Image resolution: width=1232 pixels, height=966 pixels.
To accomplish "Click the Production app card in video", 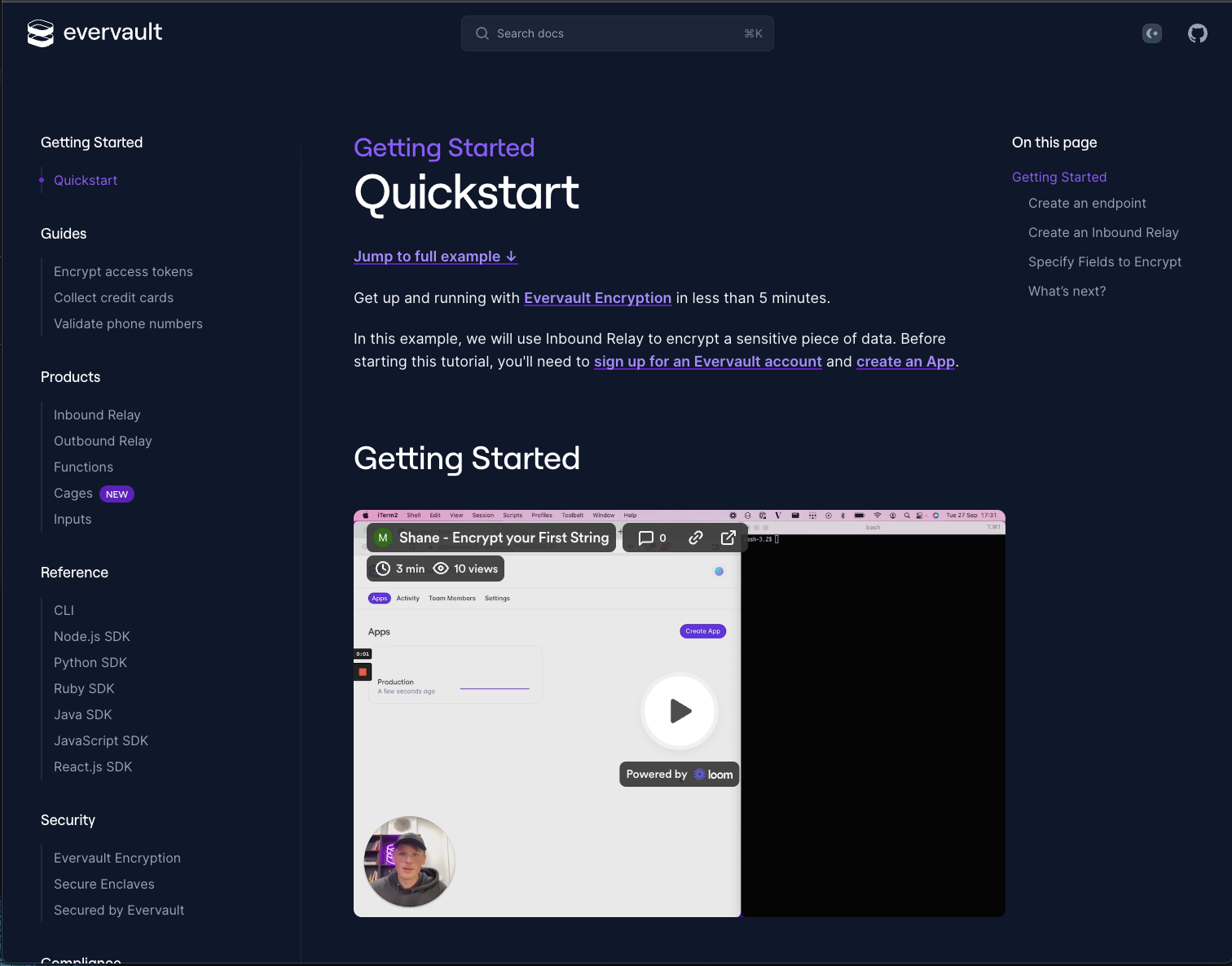I will coord(455,674).
